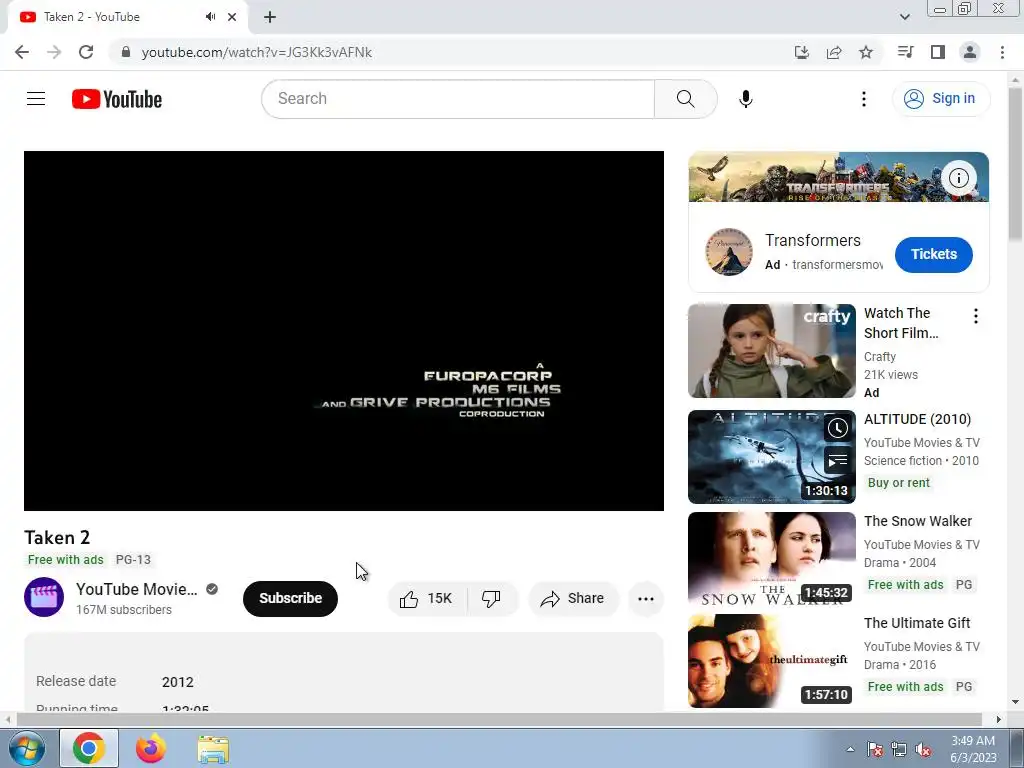Like the video (15K)

click(427, 598)
